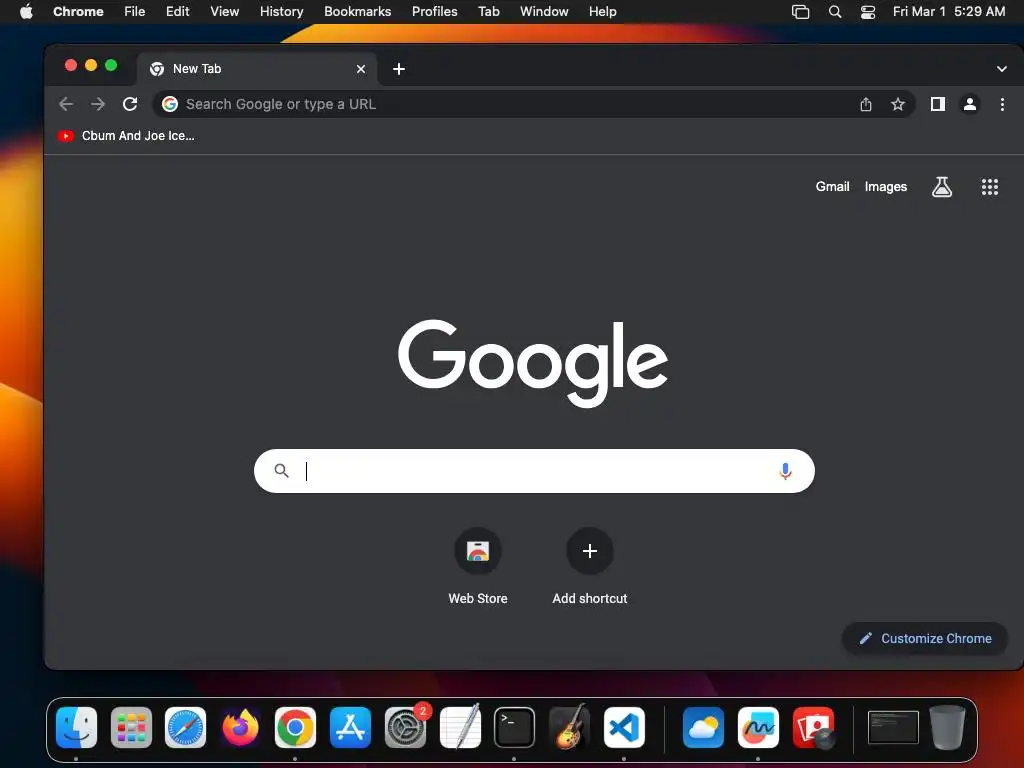Open Finder from the Dock
Screen dimensions: 1024x768
click(76, 727)
